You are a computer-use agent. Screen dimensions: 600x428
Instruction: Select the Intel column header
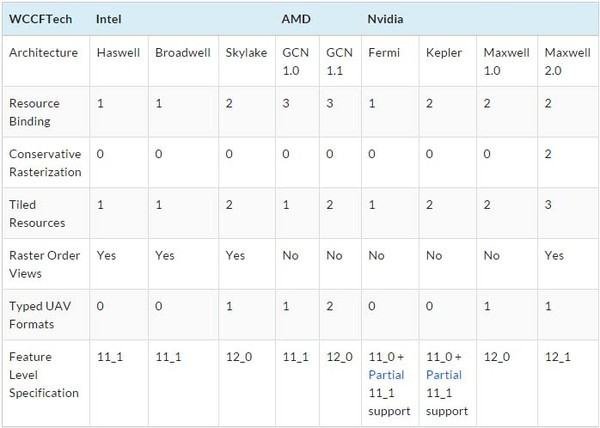(110, 19)
